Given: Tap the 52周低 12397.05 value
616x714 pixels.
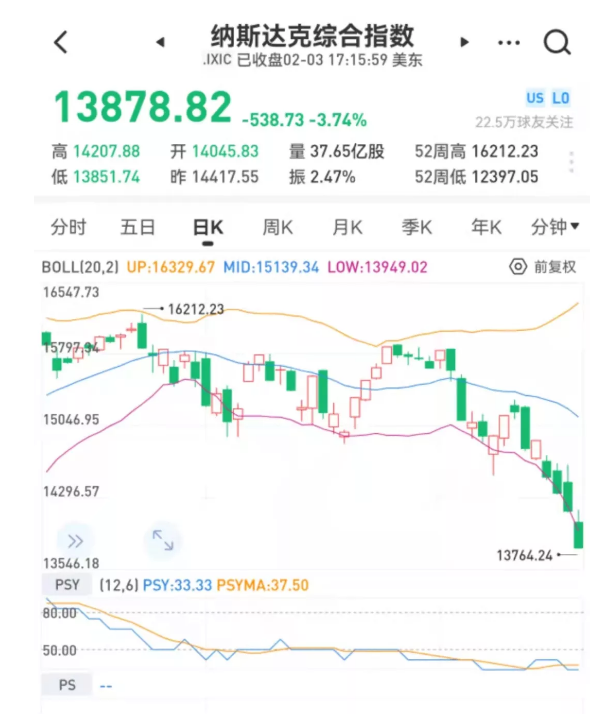Looking at the screenshot, I should (x=477, y=177).
